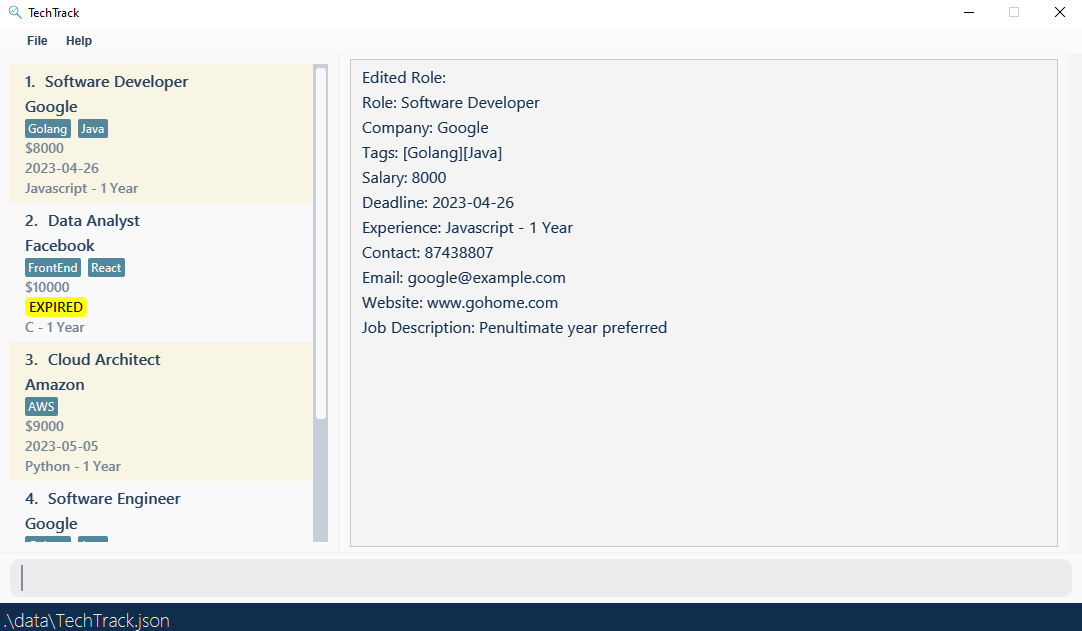
Task: Click Google under Software Developer card
Action: click(x=51, y=107)
